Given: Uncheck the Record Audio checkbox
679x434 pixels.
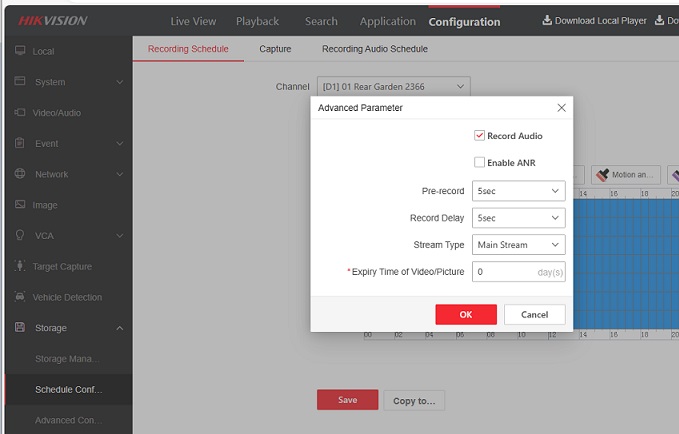Looking at the screenshot, I should pos(480,136).
